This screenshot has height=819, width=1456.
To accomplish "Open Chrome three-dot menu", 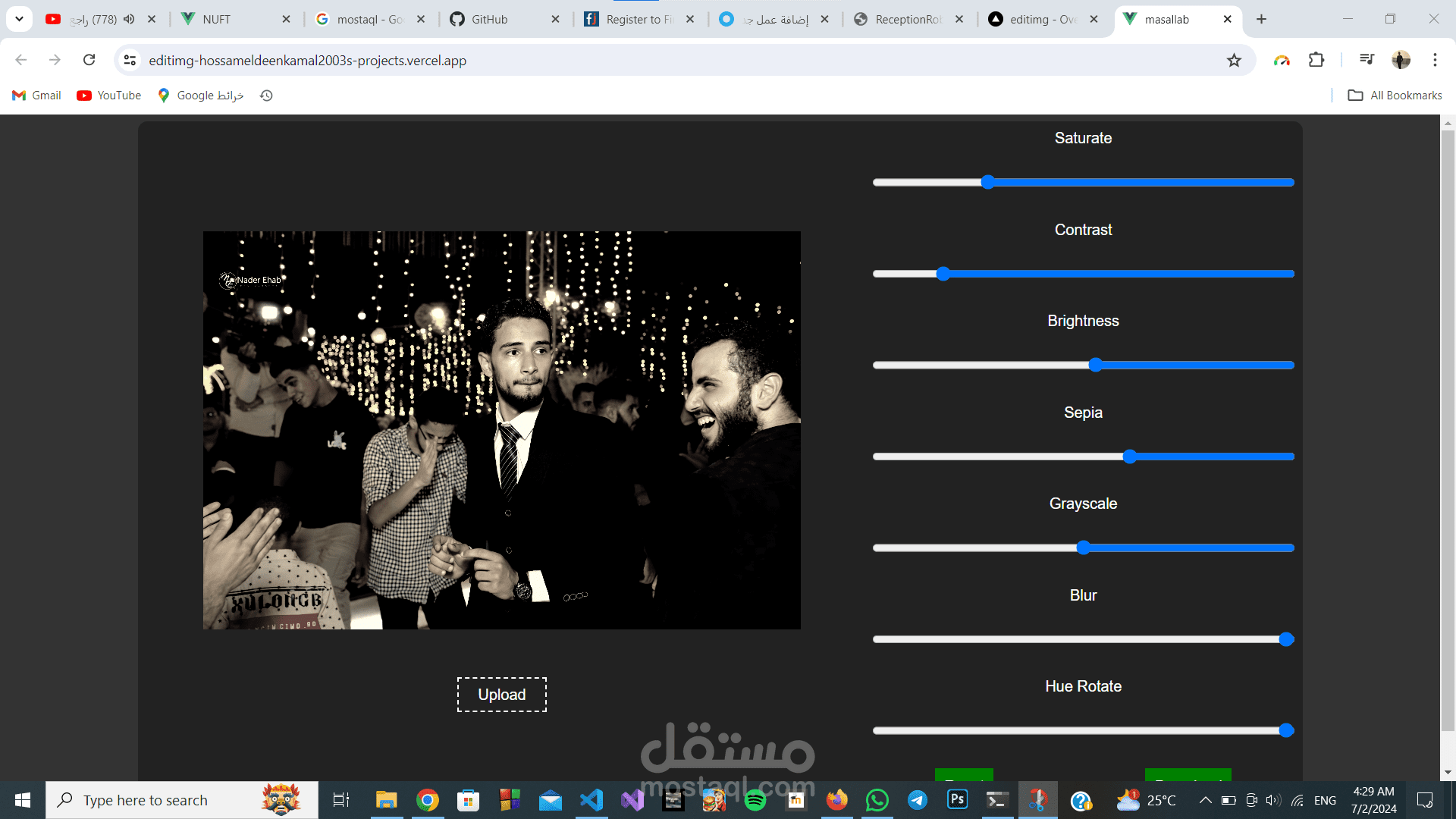I will (x=1435, y=60).
